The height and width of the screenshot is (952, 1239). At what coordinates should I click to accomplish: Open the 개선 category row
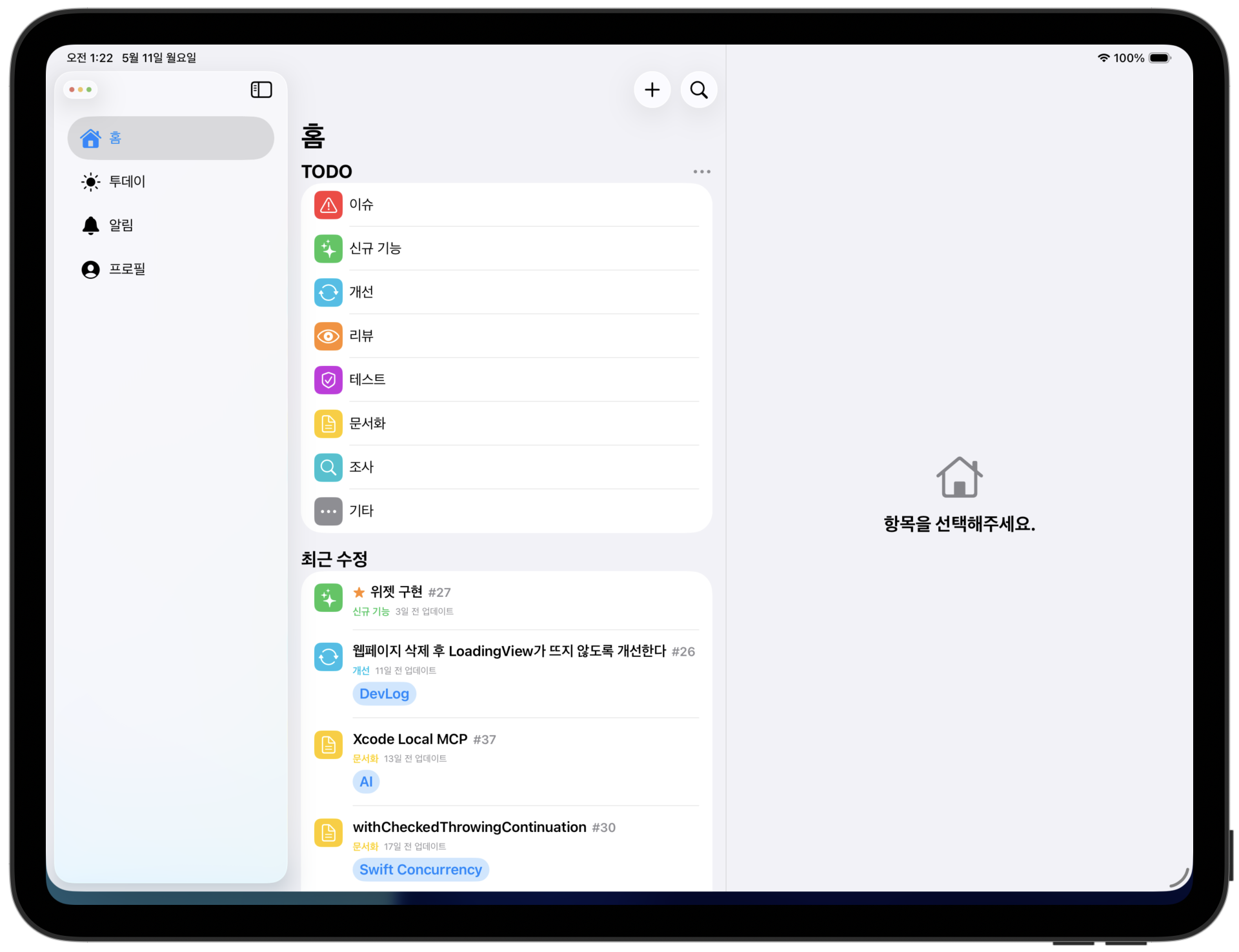pos(507,292)
